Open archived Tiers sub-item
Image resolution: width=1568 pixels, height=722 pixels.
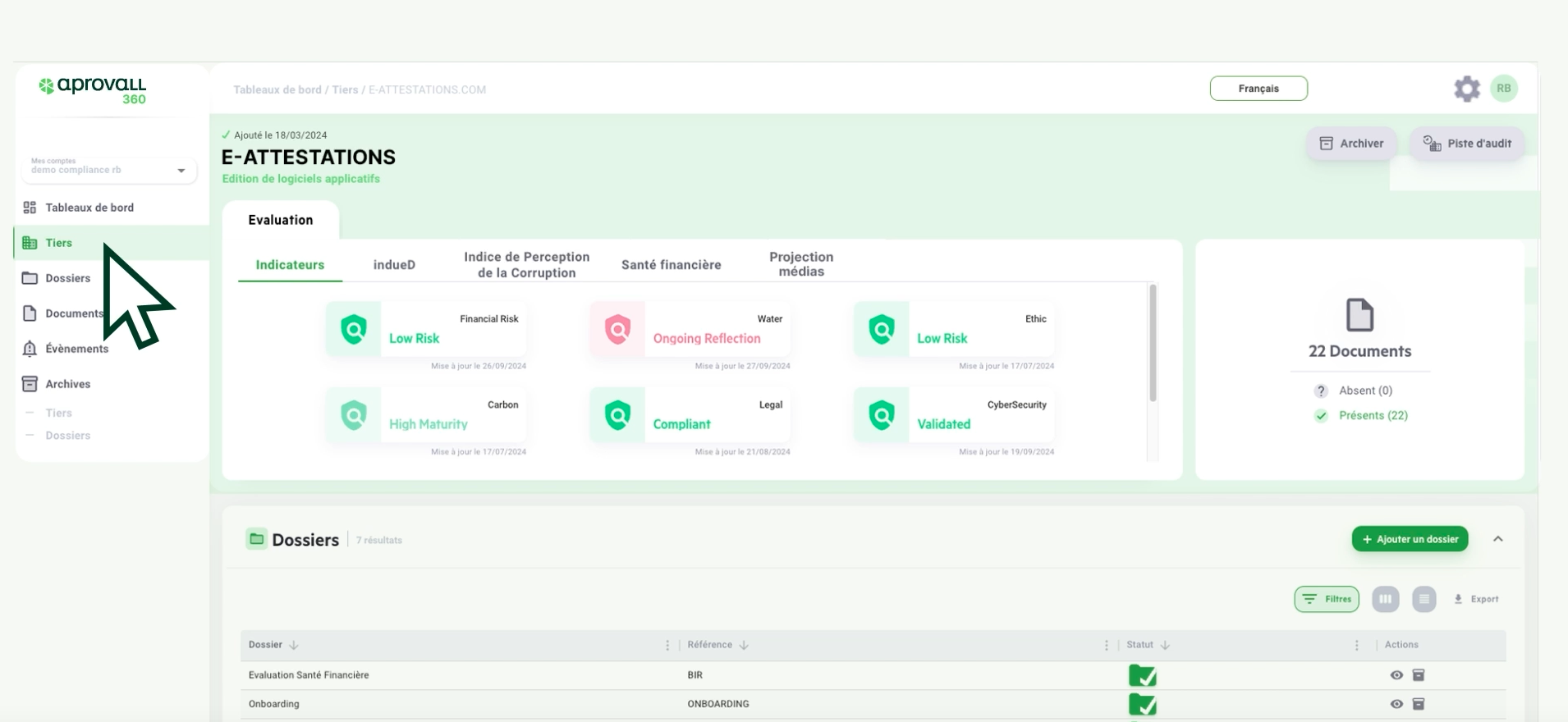tap(59, 413)
